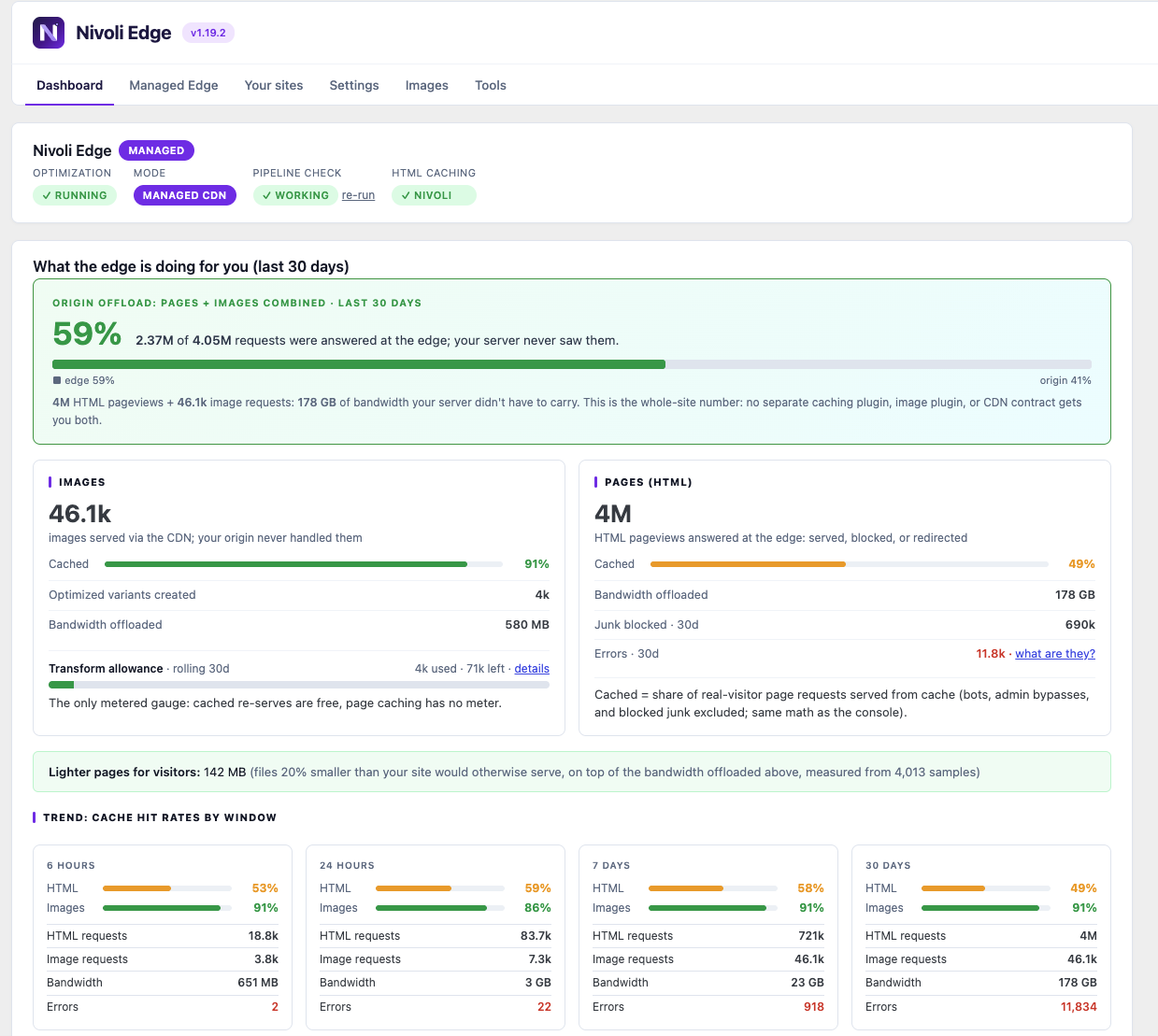Click the 6 hours Bandwidth 651 MB value

point(258,983)
